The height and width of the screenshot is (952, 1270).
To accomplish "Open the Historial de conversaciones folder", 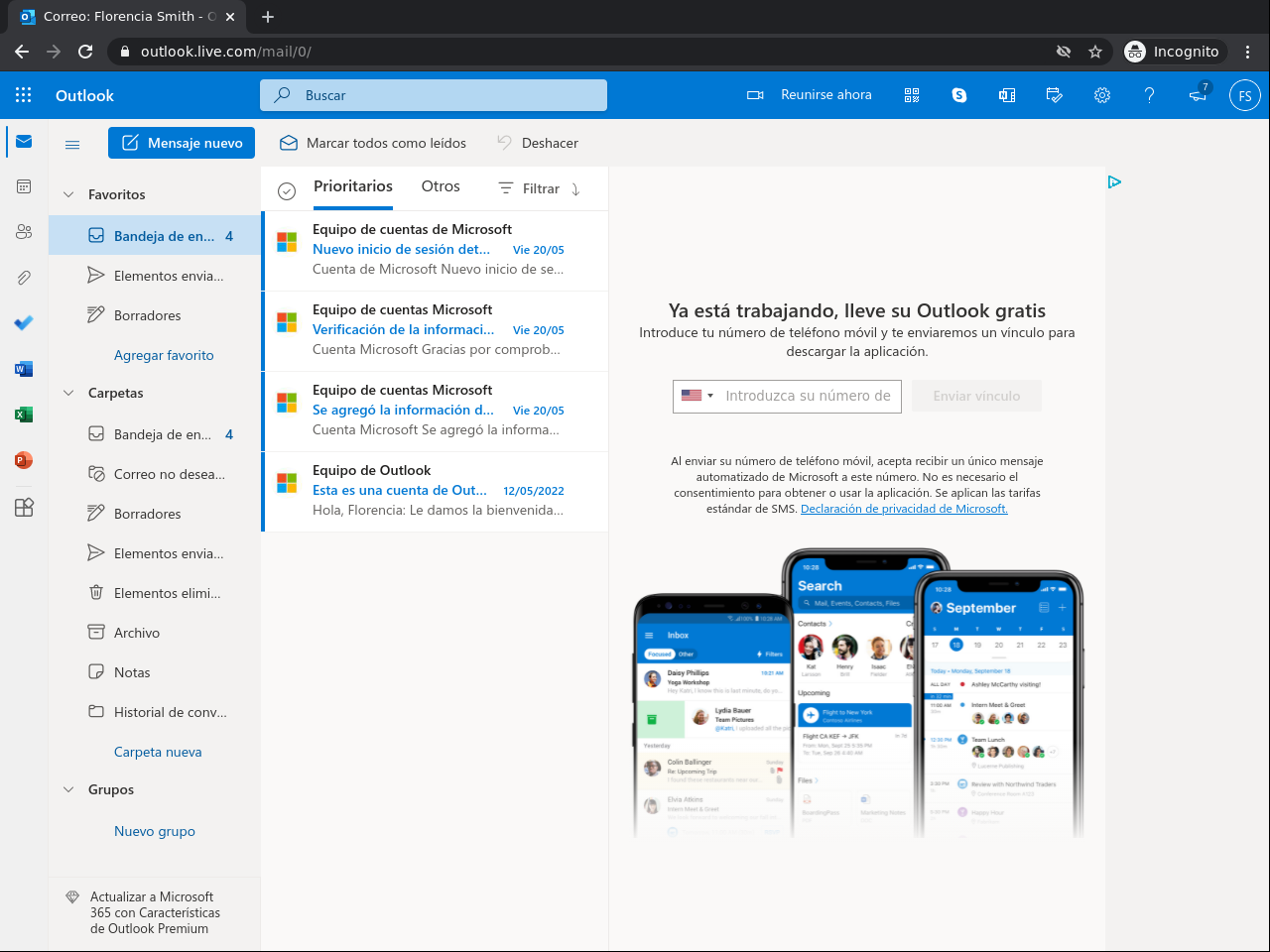I will coord(155,712).
